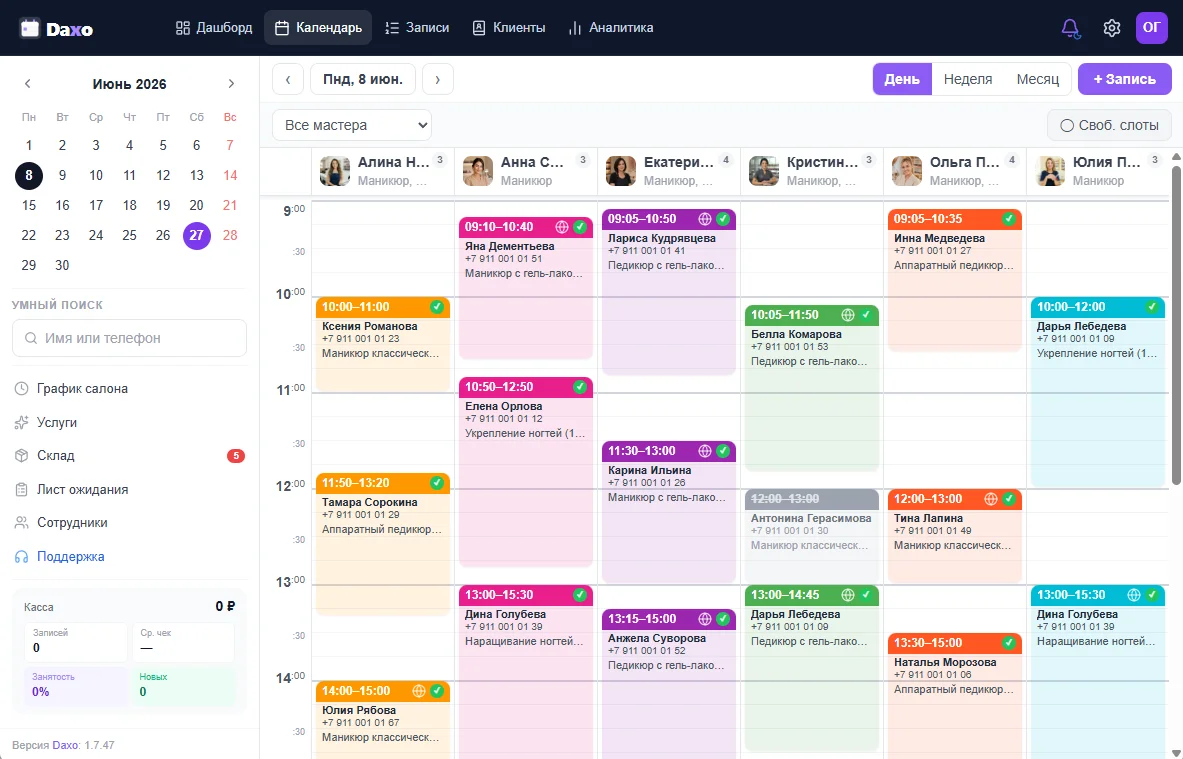
Task: Go to next month in mini calendar
Action: (231, 84)
